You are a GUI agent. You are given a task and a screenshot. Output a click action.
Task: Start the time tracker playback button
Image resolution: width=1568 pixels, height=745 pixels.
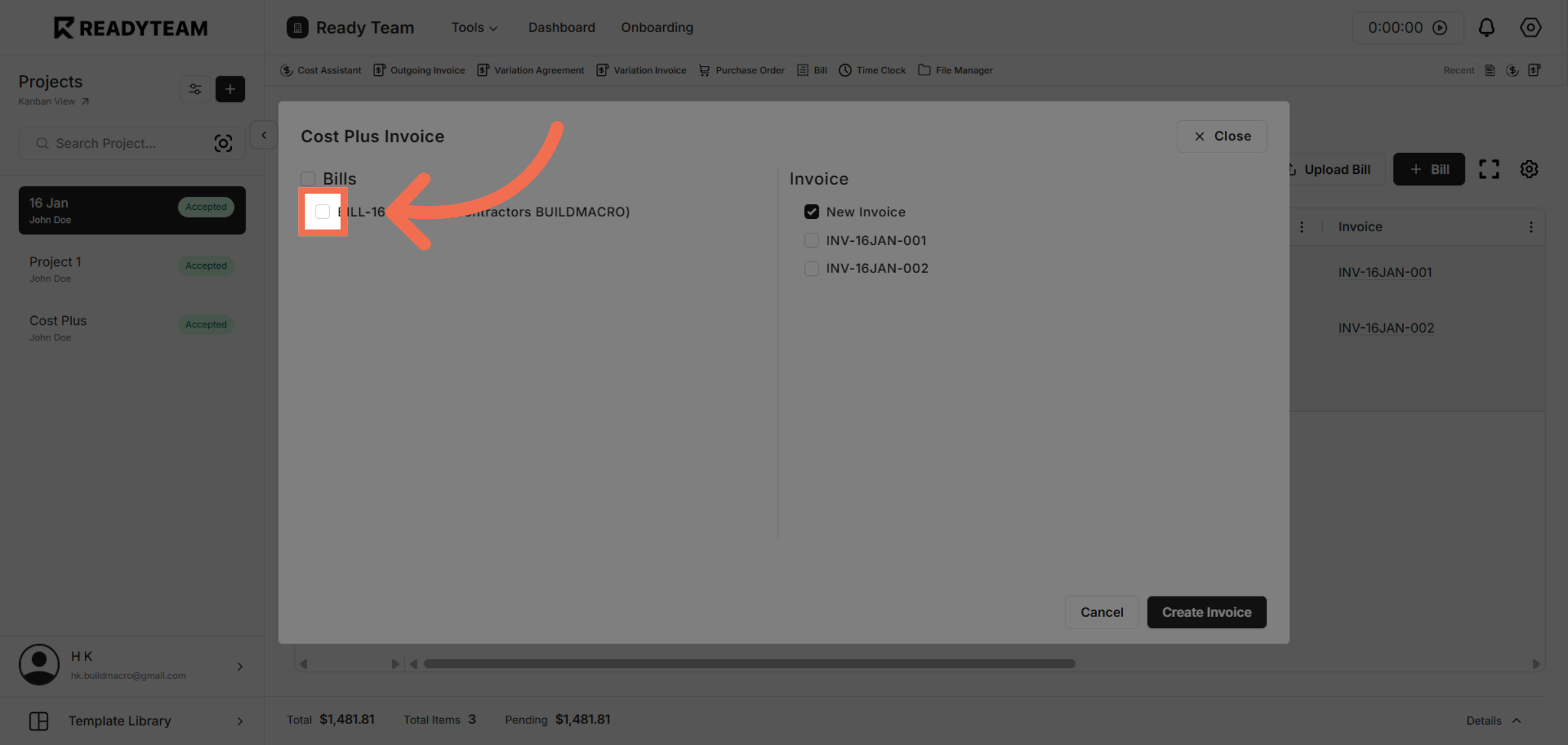(x=1441, y=27)
